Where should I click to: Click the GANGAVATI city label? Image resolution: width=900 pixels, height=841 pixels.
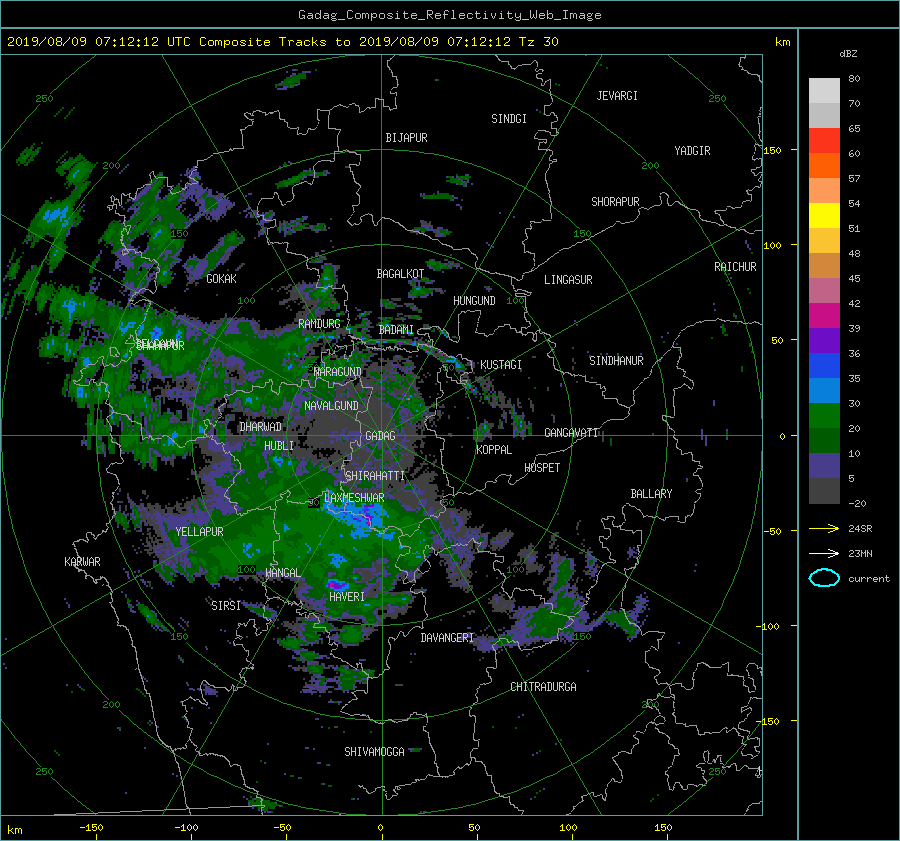pos(571,433)
